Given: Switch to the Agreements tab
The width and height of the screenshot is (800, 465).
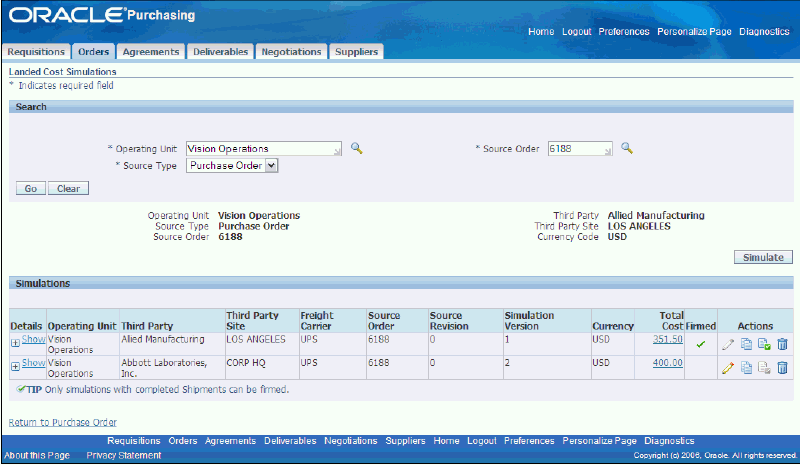Looking at the screenshot, I should (x=151, y=52).
